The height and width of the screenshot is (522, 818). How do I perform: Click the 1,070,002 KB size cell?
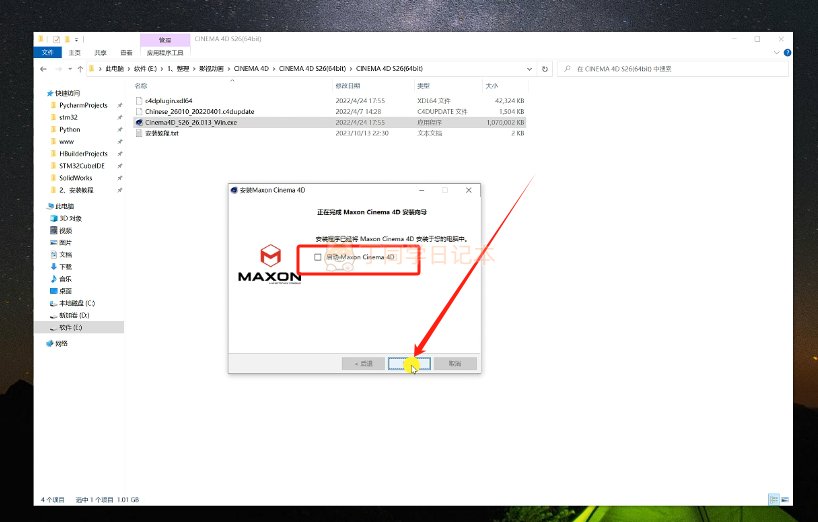coord(506,123)
